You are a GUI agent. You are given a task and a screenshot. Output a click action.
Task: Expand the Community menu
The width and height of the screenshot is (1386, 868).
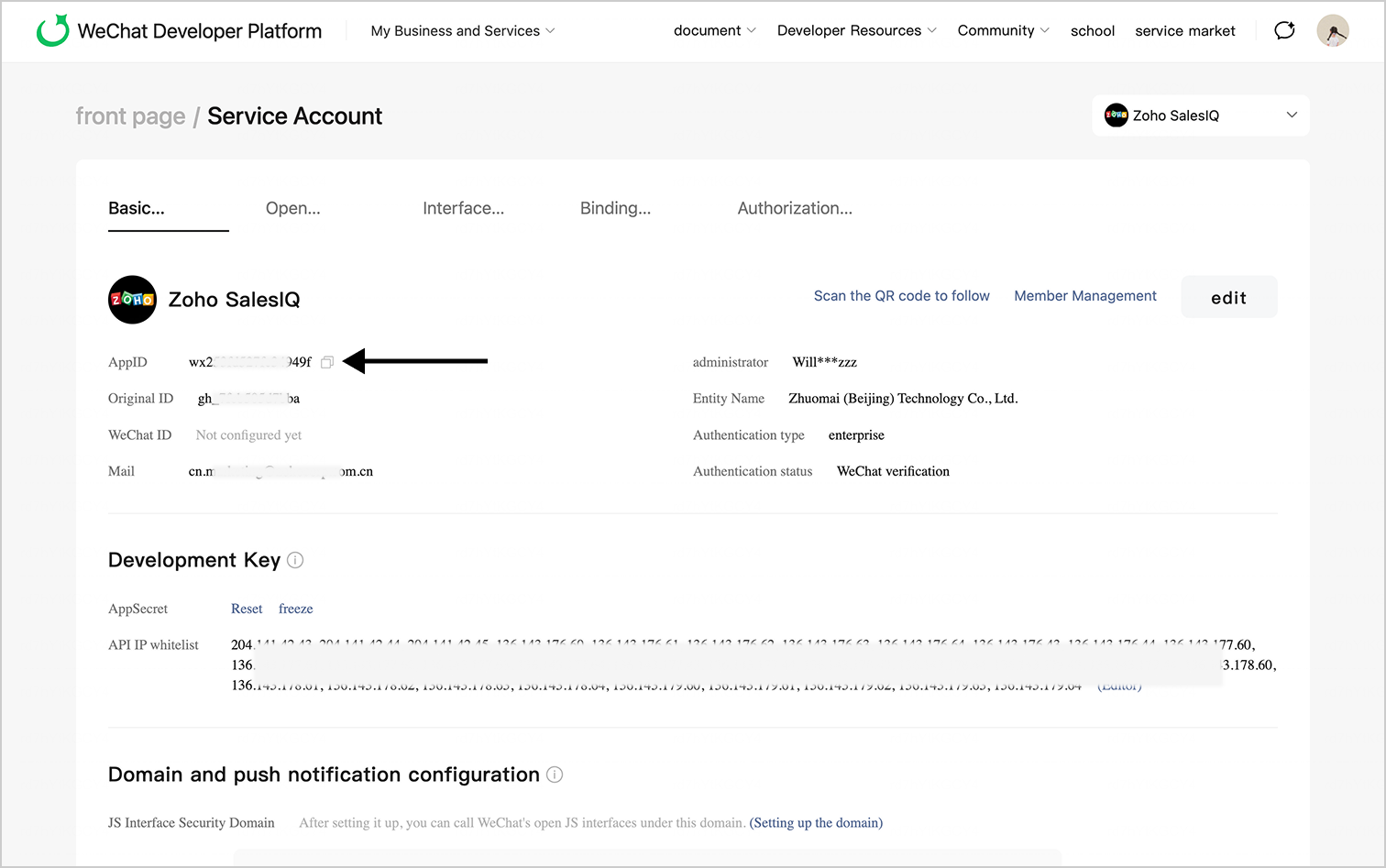click(1003, 31)
